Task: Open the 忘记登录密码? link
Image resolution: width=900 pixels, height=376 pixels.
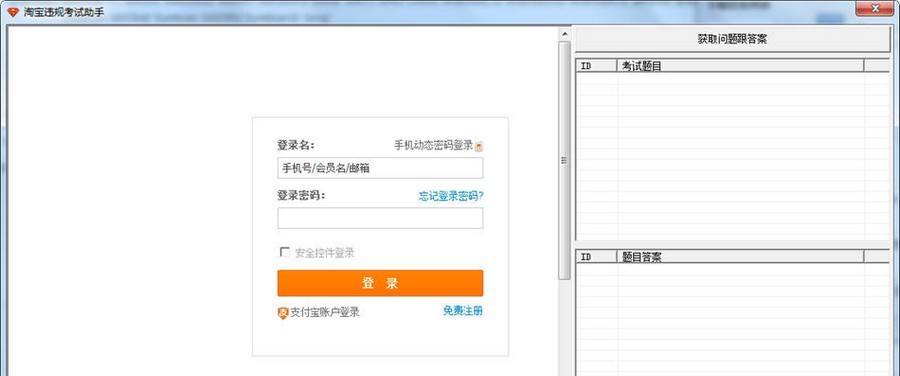Action: pos(451,196)
